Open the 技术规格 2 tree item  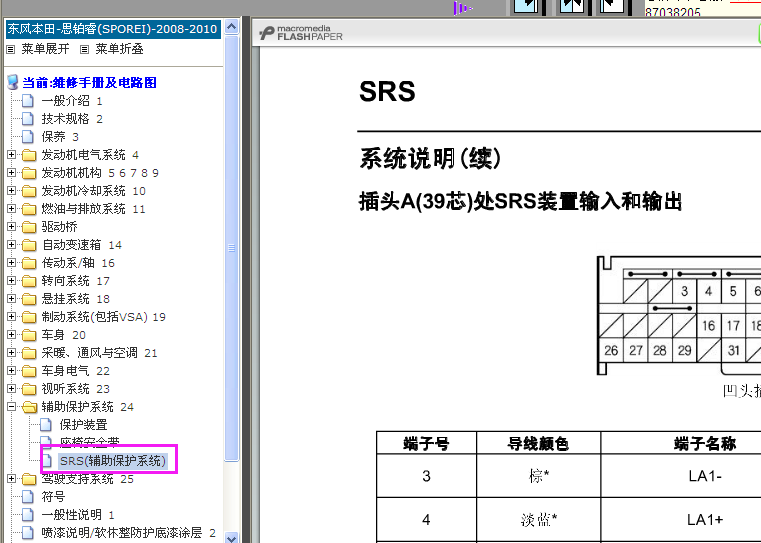point(72,119)
